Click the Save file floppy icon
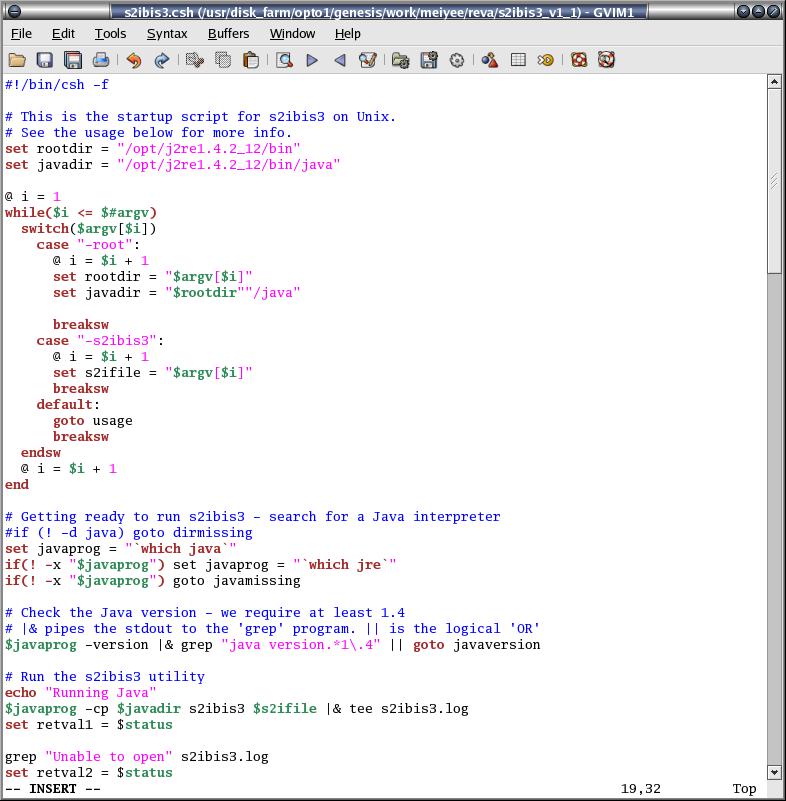The image size is (786, 801). pos(45,60)
